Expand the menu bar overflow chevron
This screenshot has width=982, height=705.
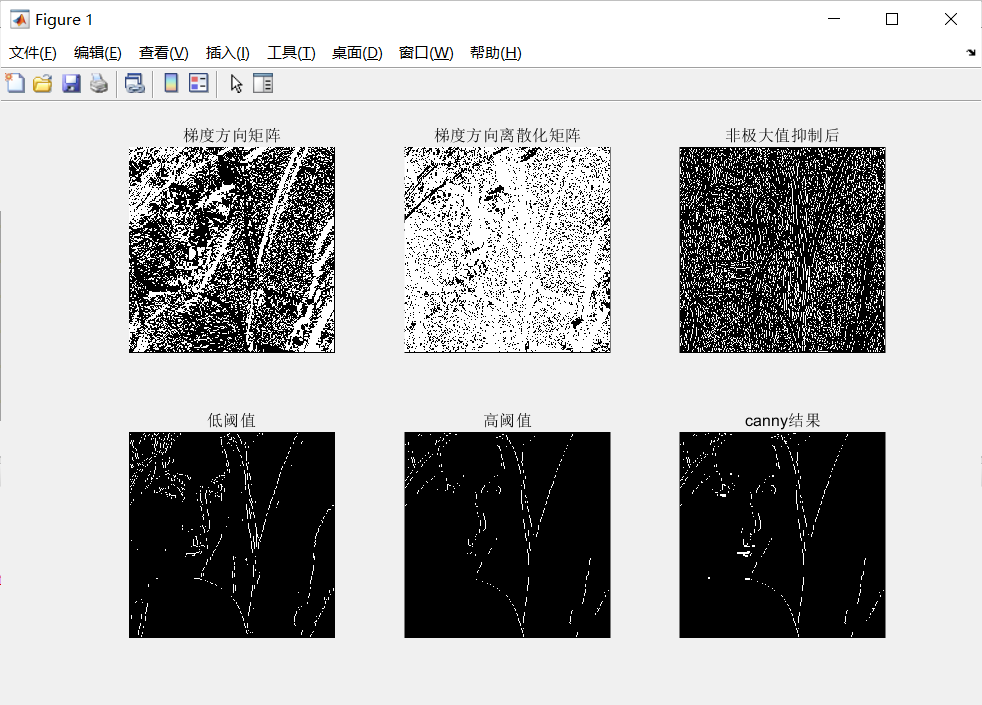(969, 52)
